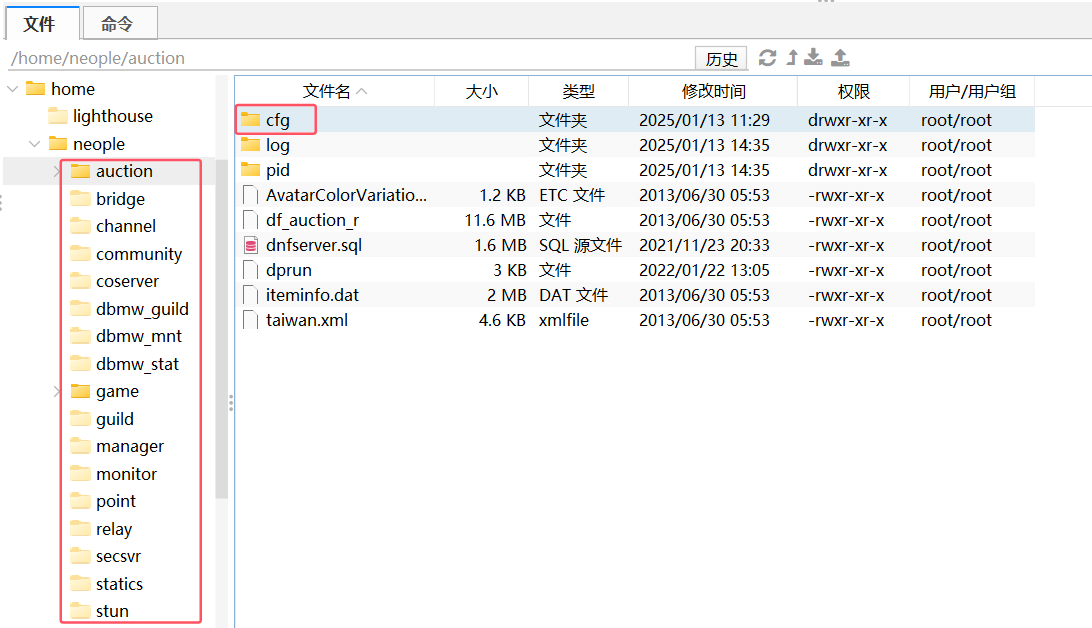1092x628 pixels.
Task: Go to the parent directory using the up arrow icon
Action: coord(792,58)
